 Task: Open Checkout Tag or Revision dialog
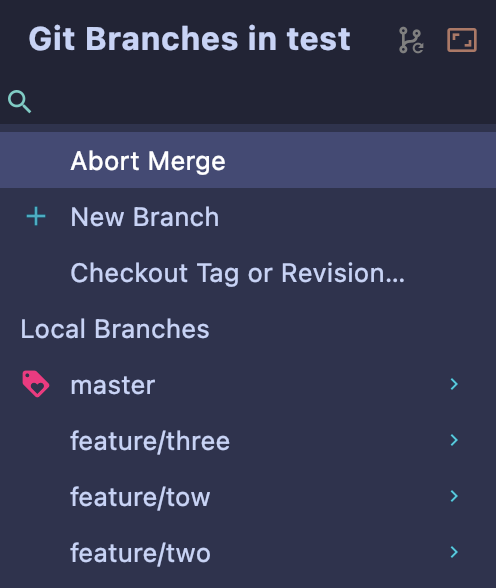tap(248, 273)
